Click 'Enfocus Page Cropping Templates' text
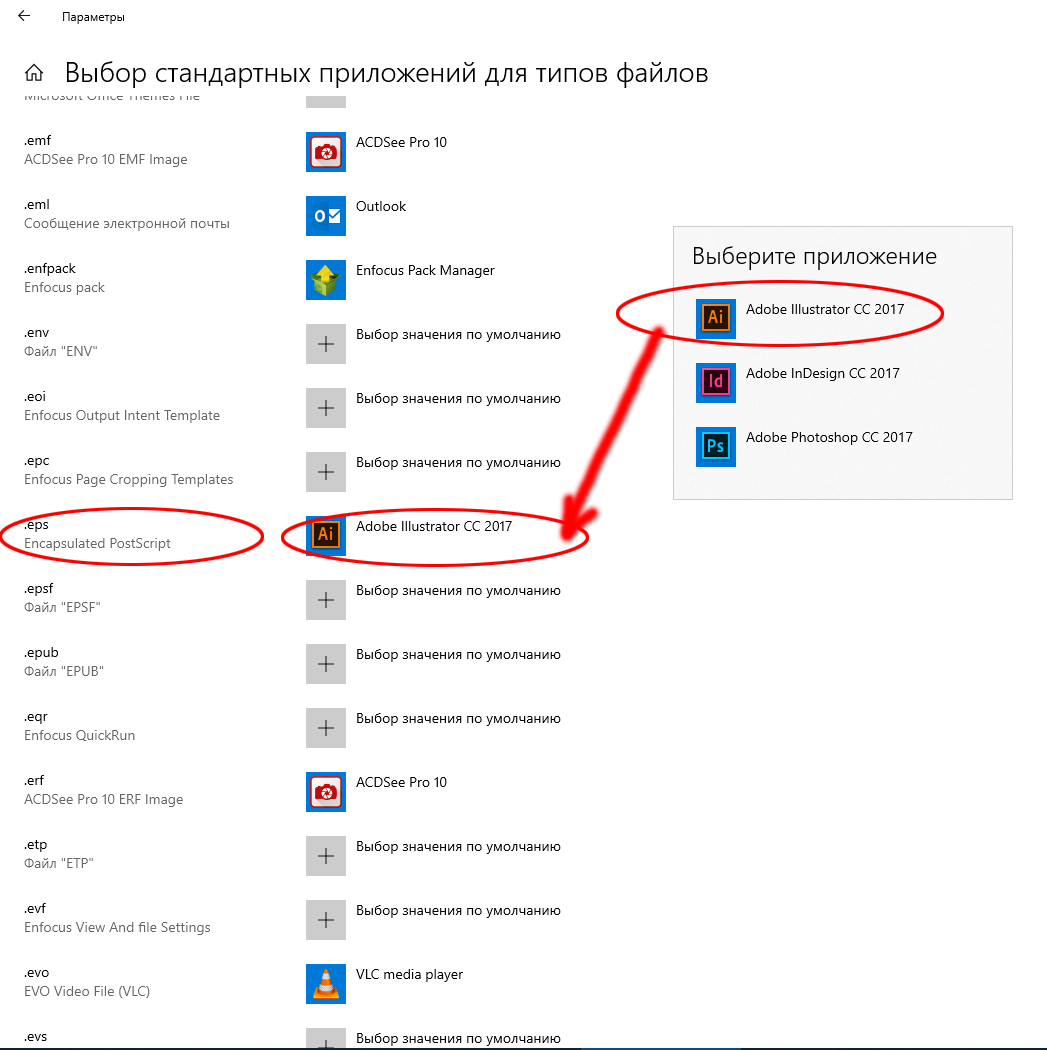 (x=129, y=479)
